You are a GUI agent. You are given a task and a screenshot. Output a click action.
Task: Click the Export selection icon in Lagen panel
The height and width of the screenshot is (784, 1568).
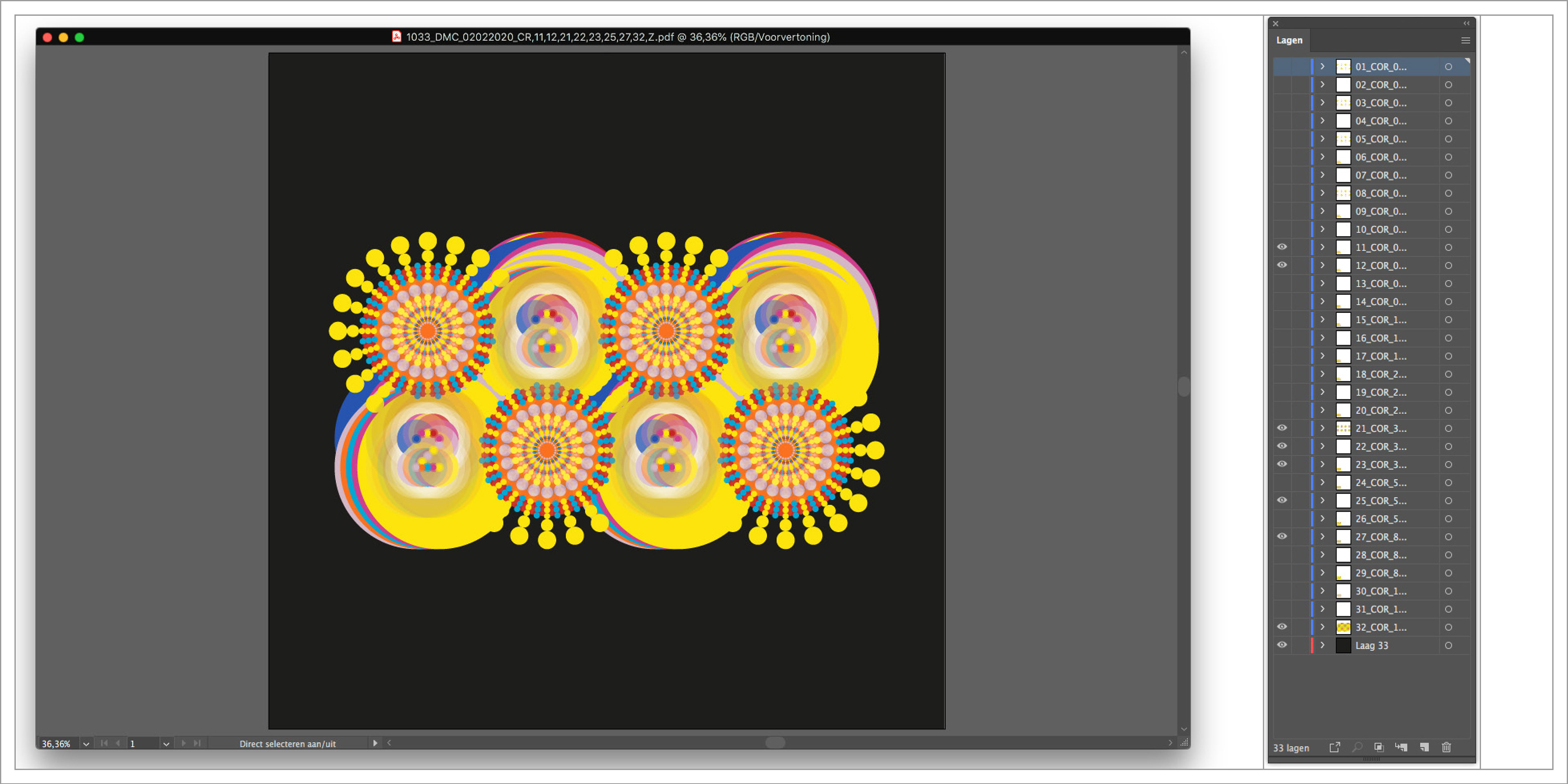tap(1334, 747)
